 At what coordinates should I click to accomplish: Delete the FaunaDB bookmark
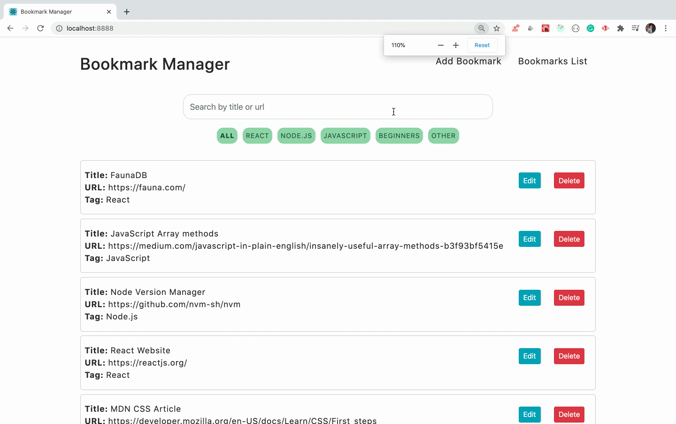coord(569,181)
